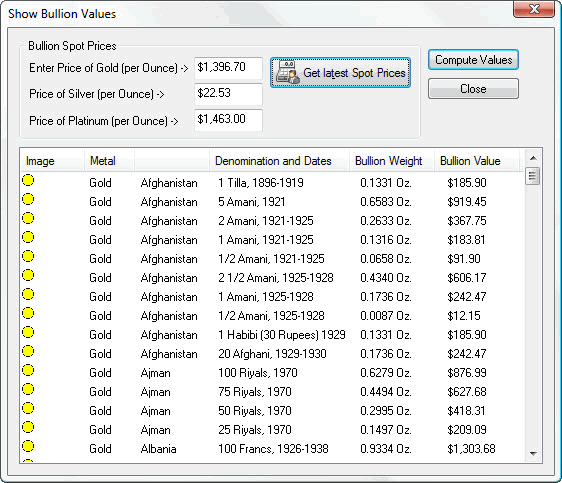Click gold coin icon for 5 Amani row
The height and width of the screenshot is (483, 562).
[x=28, y=199]
